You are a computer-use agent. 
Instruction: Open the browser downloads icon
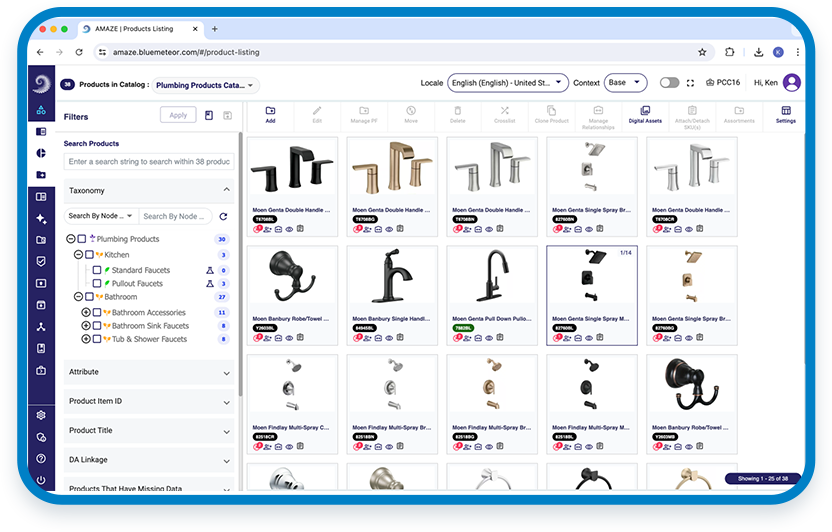(759, 52)
